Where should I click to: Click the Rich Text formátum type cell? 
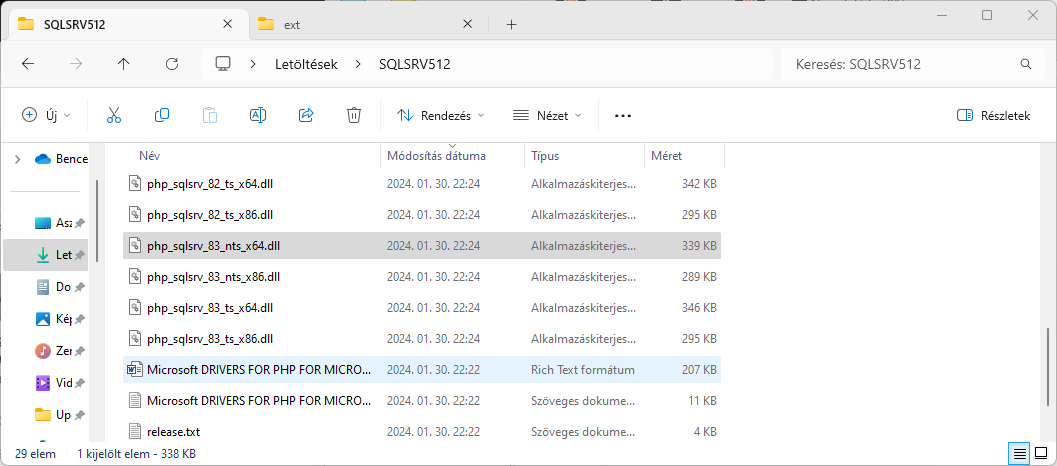582,370
